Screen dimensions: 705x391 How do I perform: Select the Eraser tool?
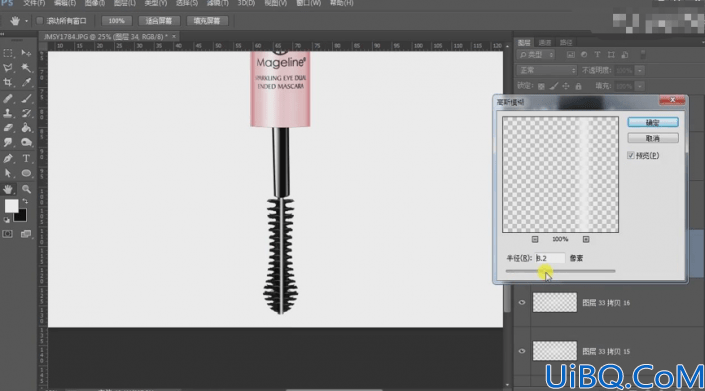[x=8, y=128]
